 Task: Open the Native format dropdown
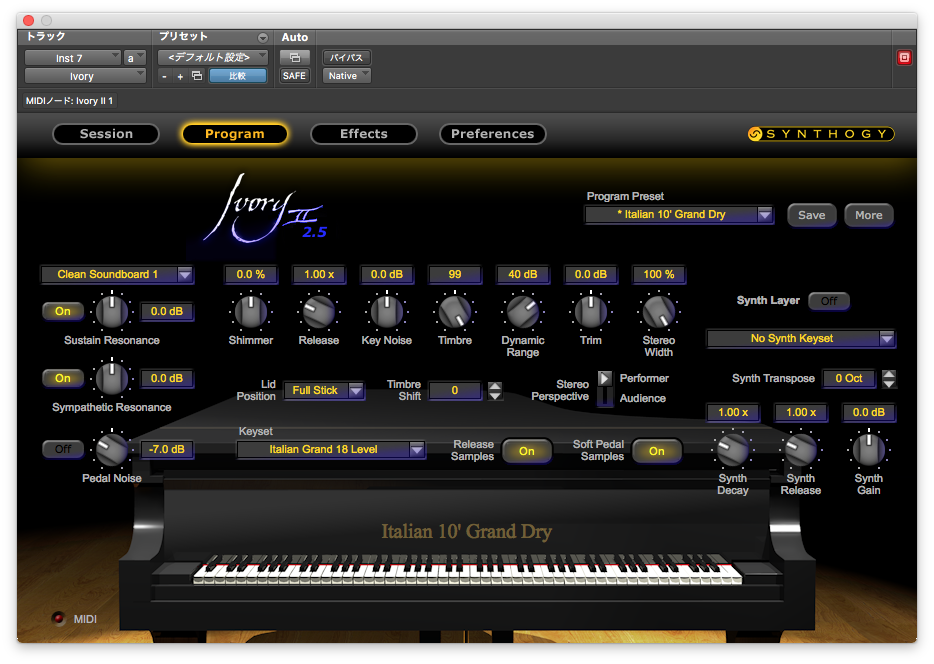[x=347, y=76]
